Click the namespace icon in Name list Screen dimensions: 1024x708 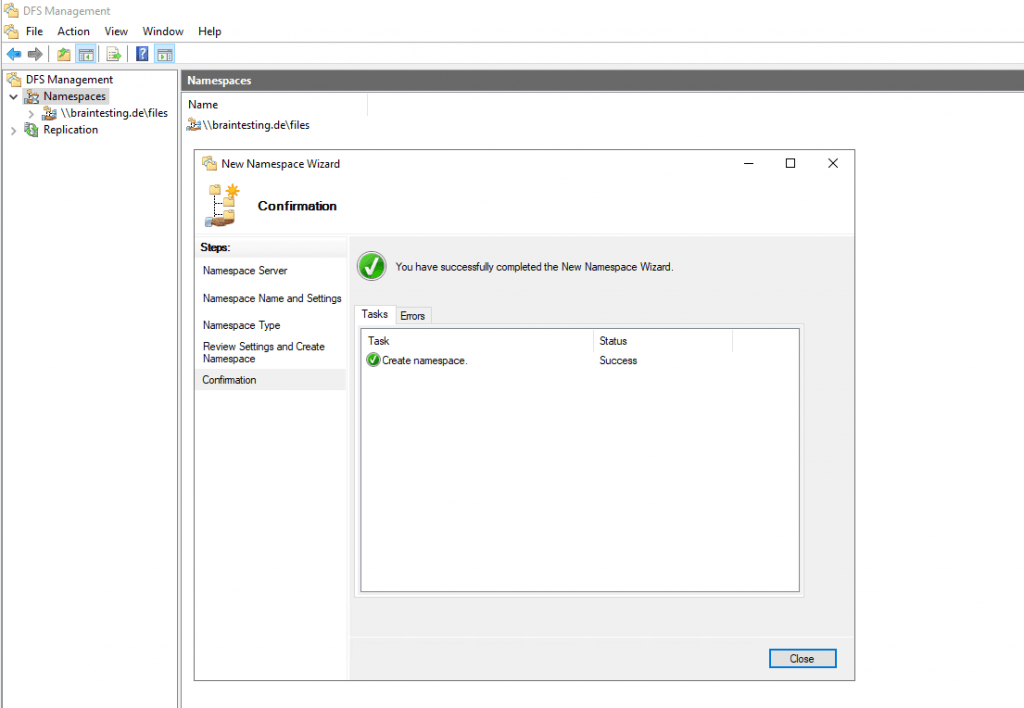194,125
